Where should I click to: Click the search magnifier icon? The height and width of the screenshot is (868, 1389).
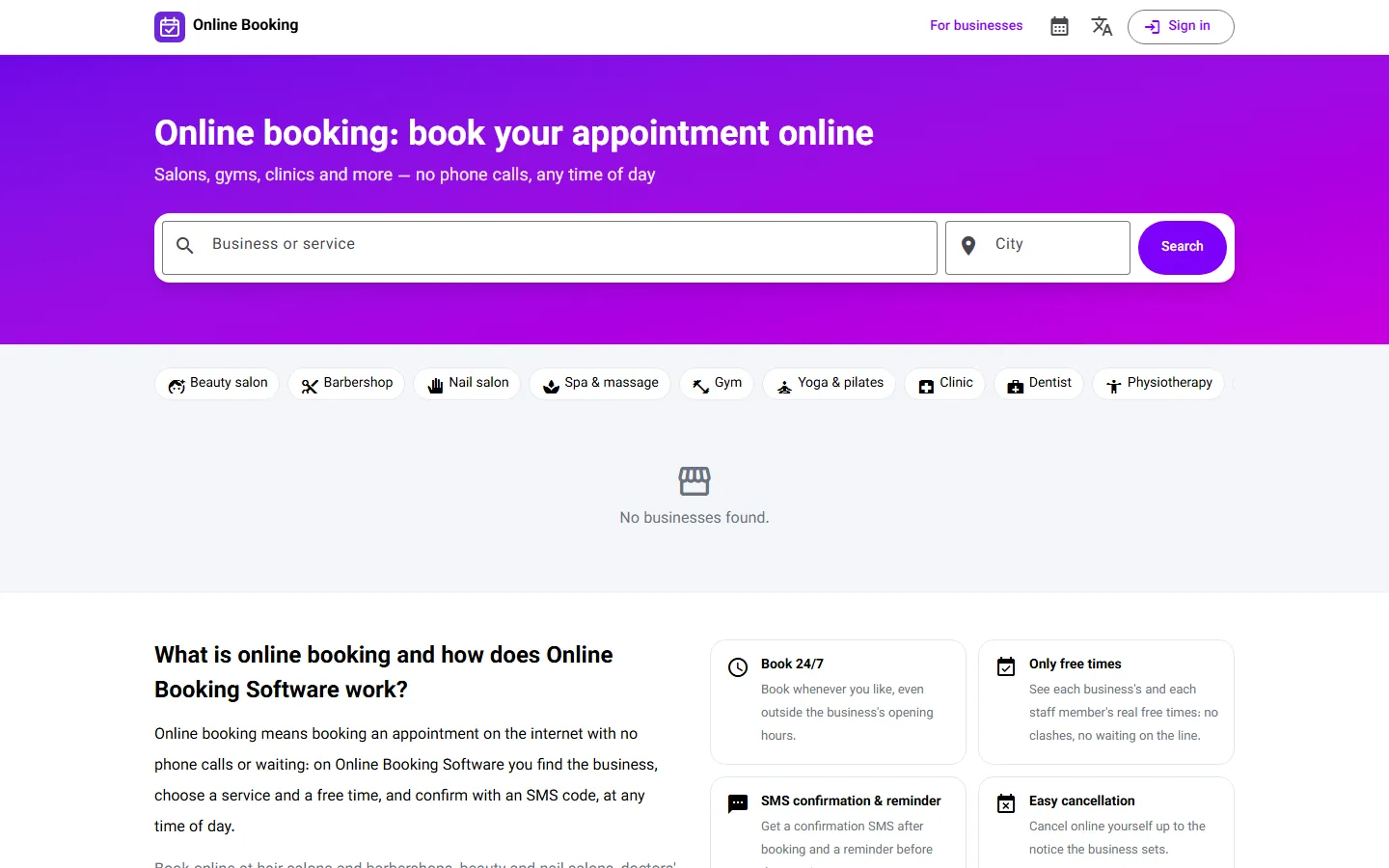click(185, 246)
